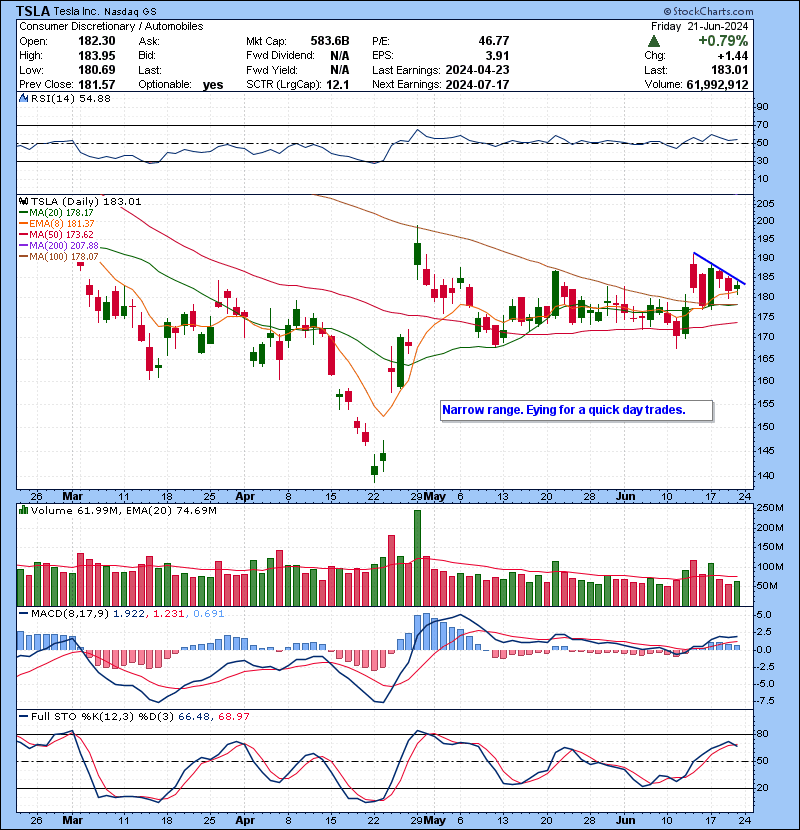The height and width of the screenshot is (830, 800).
Task: Click the High value 183.95
Action: pos(97,56)
